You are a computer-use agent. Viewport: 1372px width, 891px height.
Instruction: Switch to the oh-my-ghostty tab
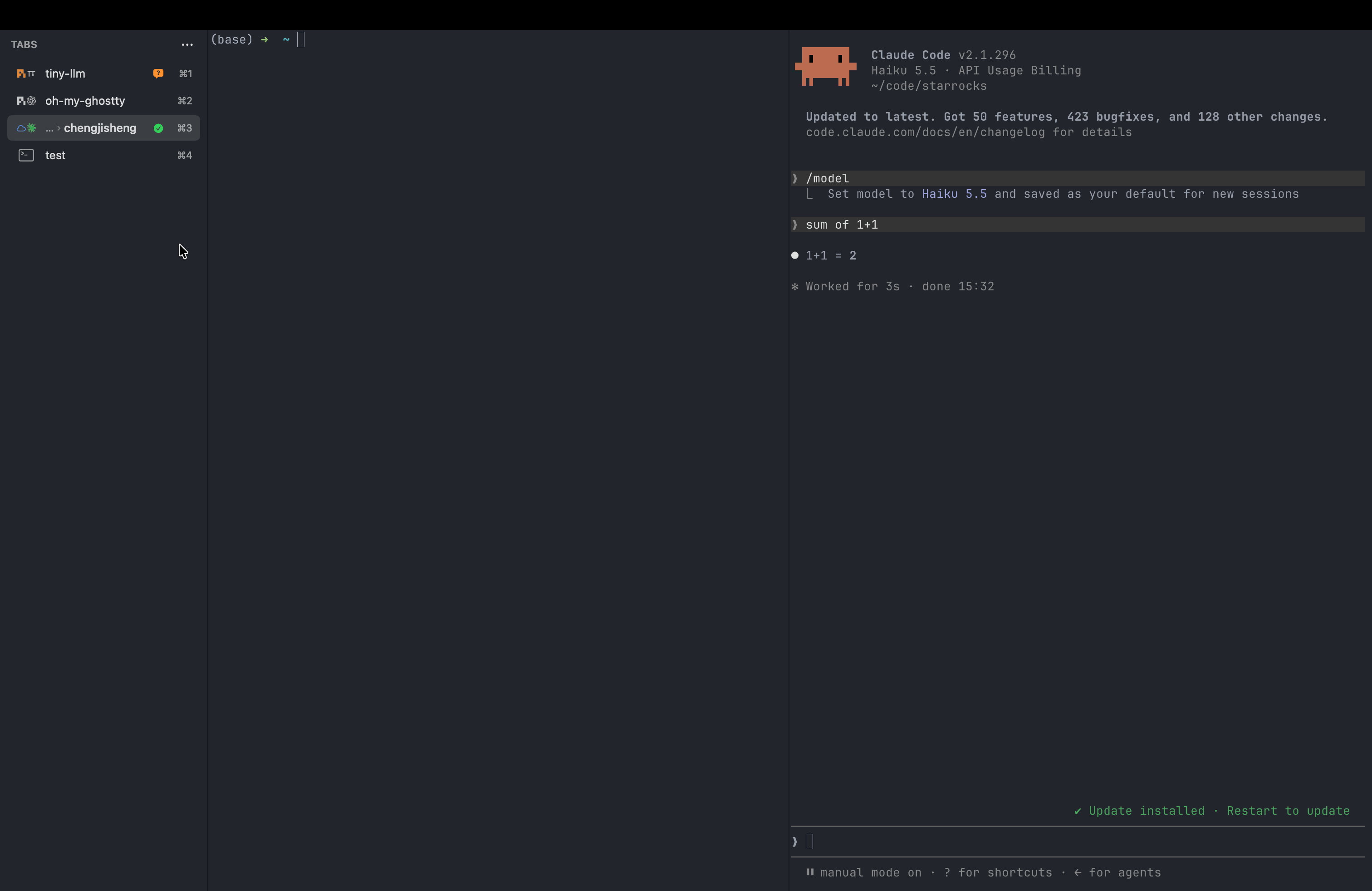click(x=104, y=100)
